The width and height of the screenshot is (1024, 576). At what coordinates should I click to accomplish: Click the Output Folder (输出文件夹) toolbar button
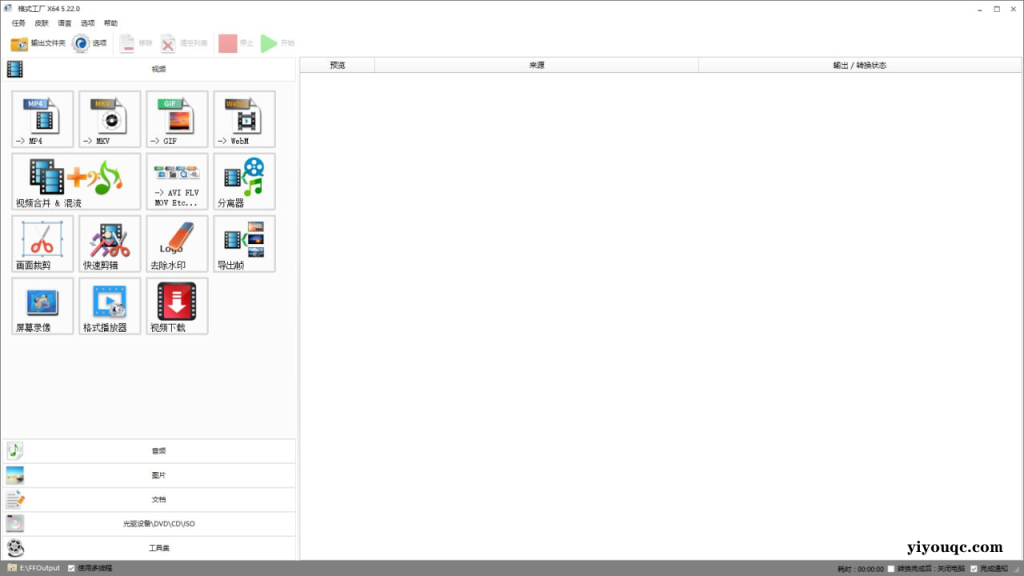[x=38, y=43]
